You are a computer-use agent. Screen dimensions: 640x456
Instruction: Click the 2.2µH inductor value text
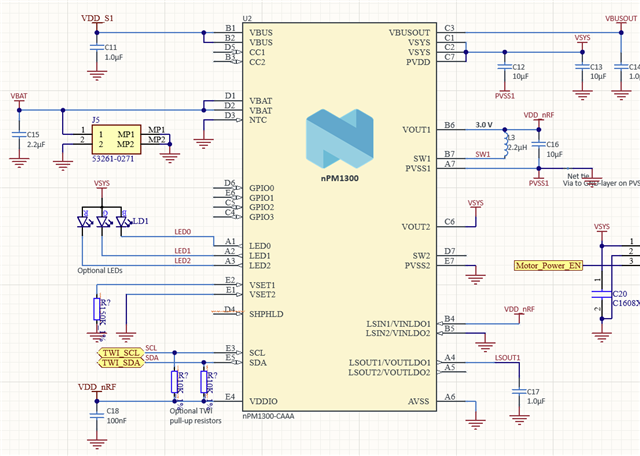[518, 147]
